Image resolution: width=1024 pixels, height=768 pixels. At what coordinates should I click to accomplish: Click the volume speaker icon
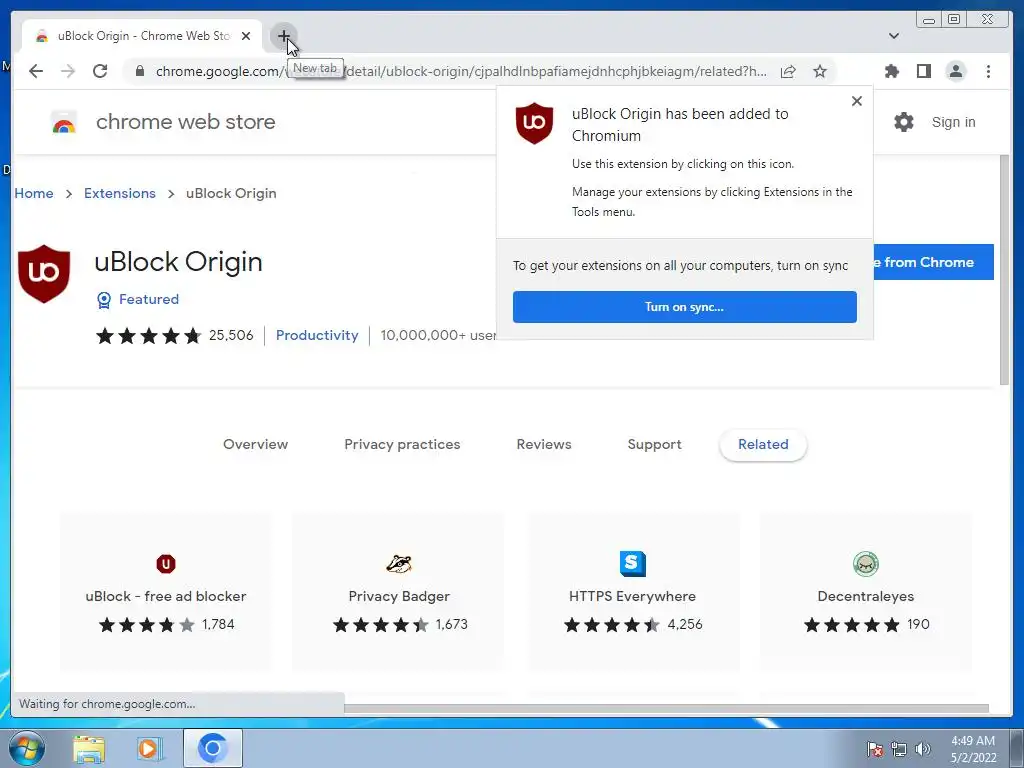[923, 748]
